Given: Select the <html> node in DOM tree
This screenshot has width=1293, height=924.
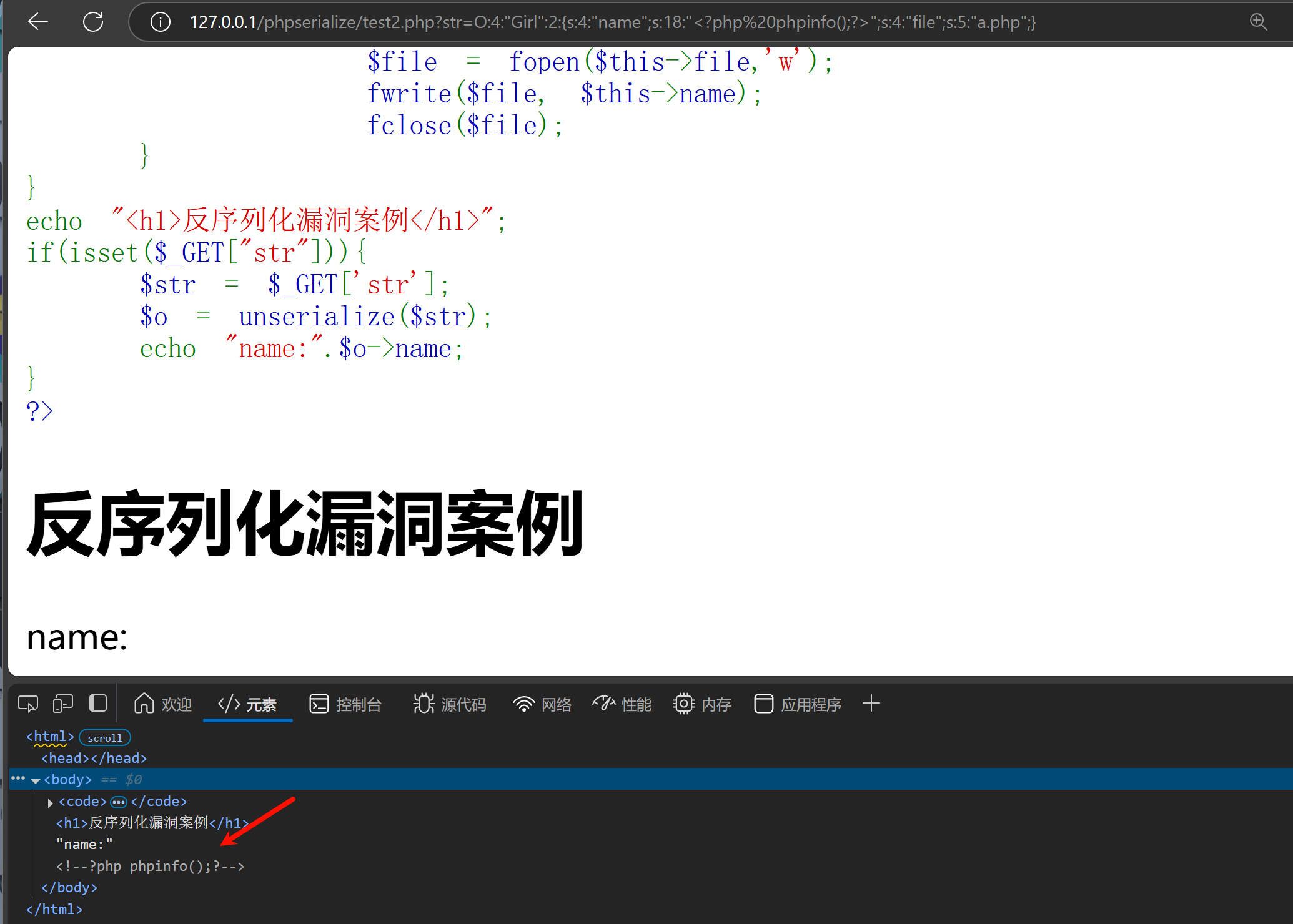Looking at the screenshot, I should tap(50, 737).
